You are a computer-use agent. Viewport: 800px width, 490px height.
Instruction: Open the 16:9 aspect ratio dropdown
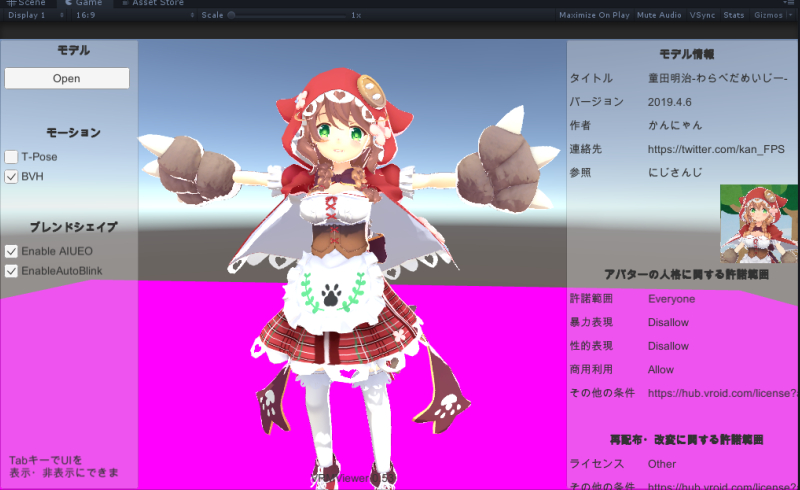click(x=135, y=15)
